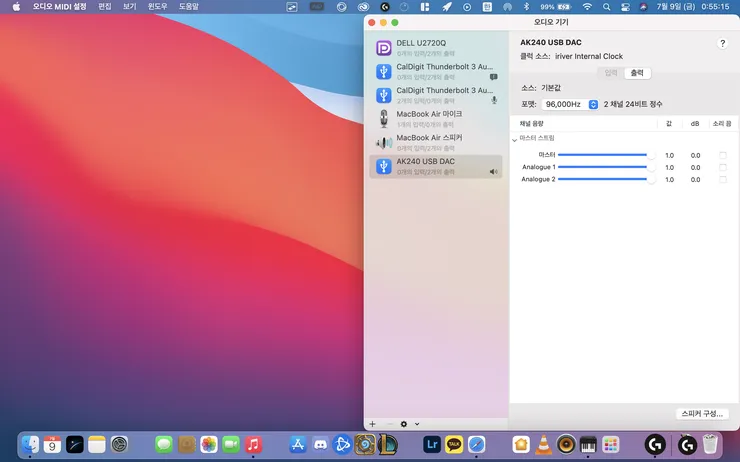Click the minus remove device button

click(x=389, y=424)
